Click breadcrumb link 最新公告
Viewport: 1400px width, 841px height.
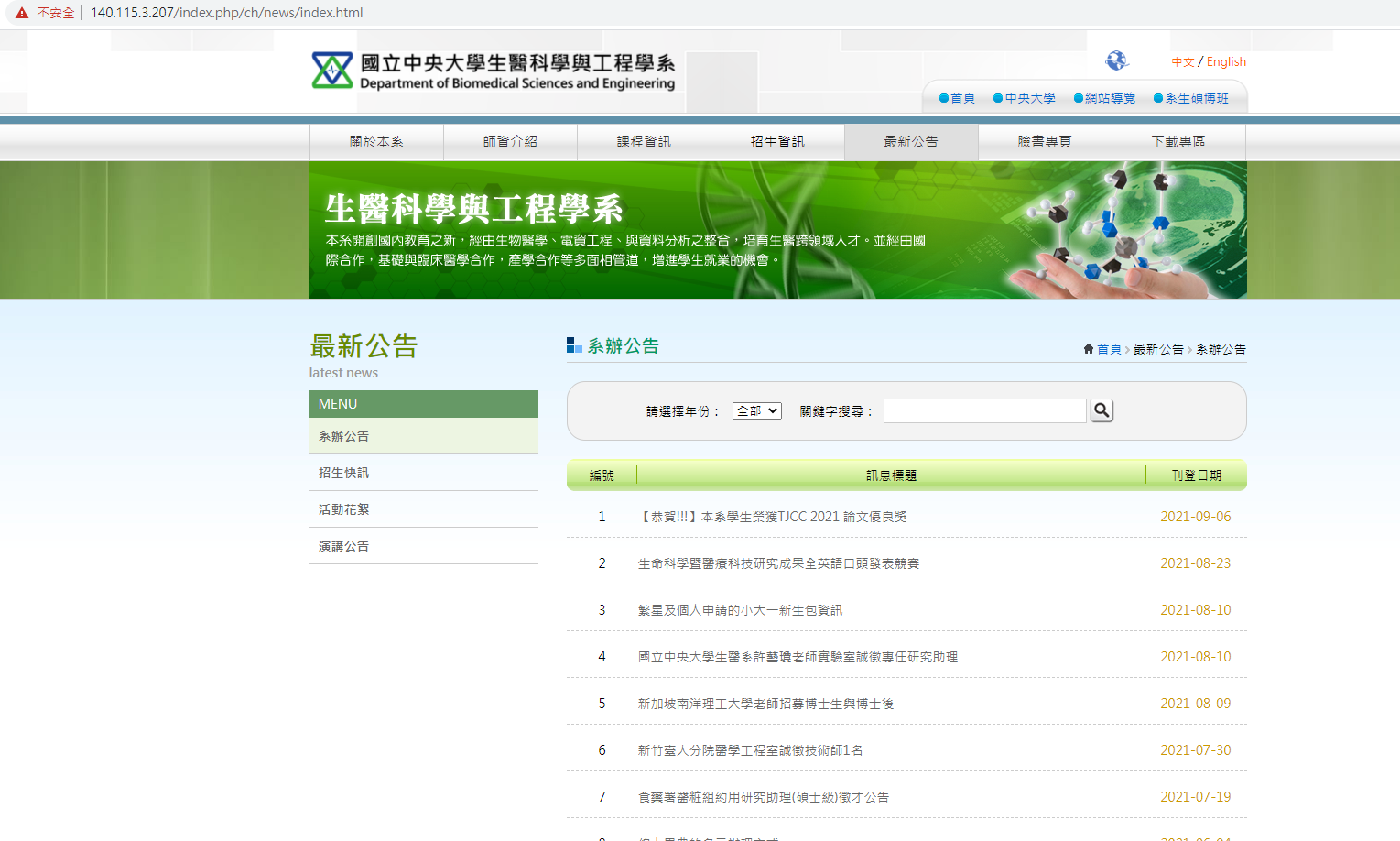(x=1158, y=349)
